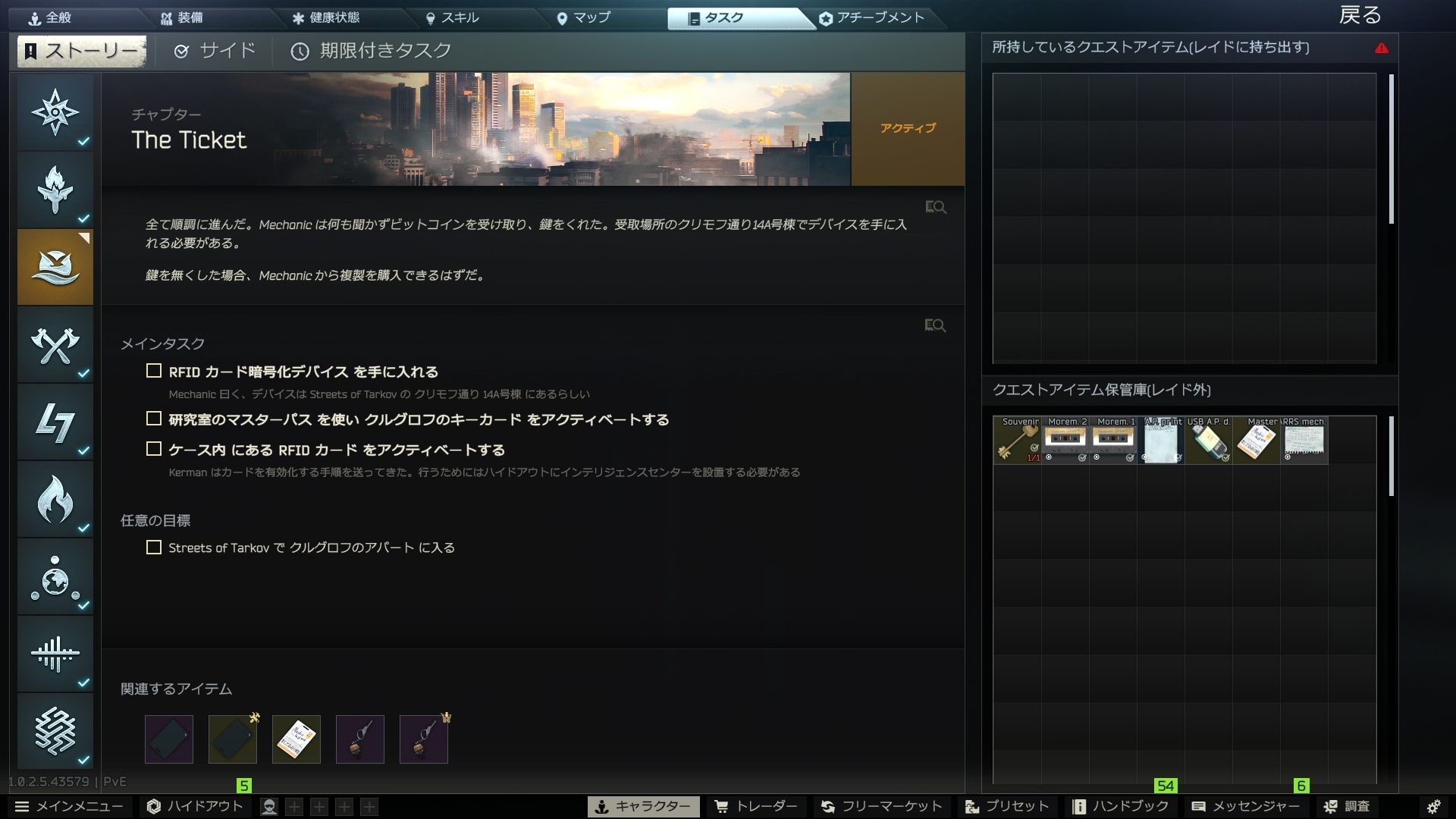The image size is (1456, 819).
Task: Open the アチーブメント tab
Action: (872, 17)
